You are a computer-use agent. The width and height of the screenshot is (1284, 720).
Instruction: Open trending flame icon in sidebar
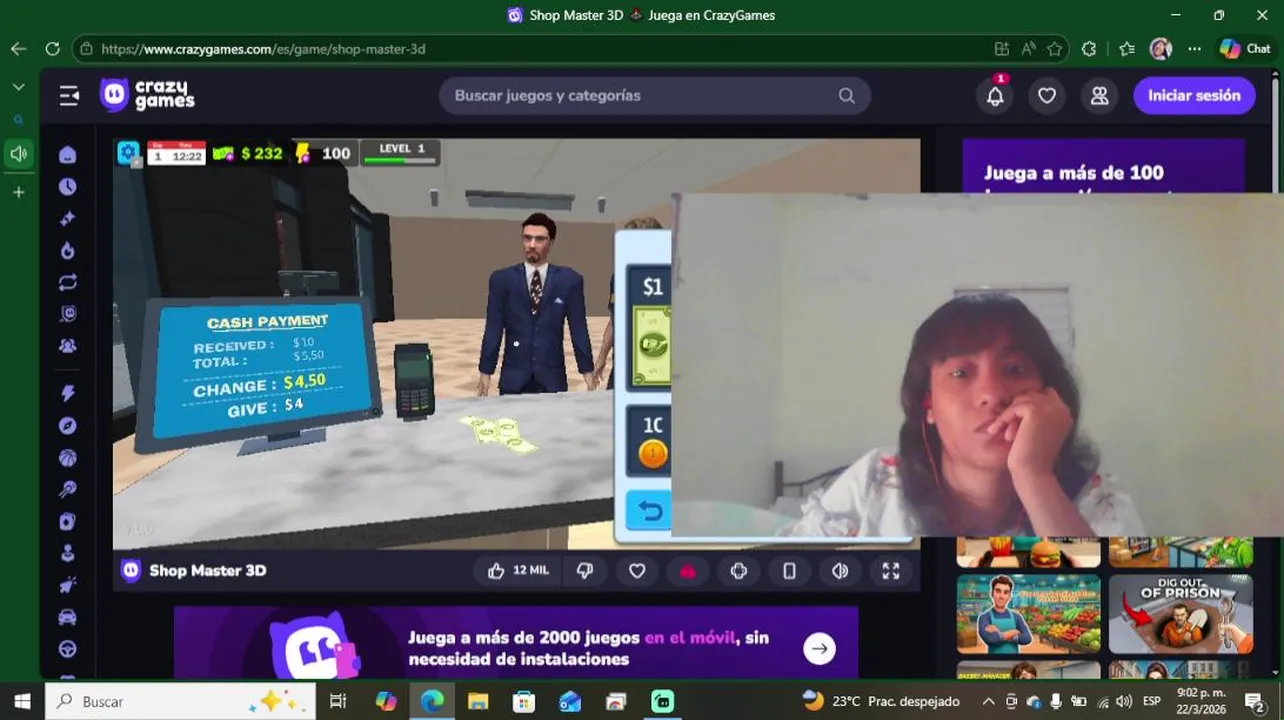pos(68,251)
